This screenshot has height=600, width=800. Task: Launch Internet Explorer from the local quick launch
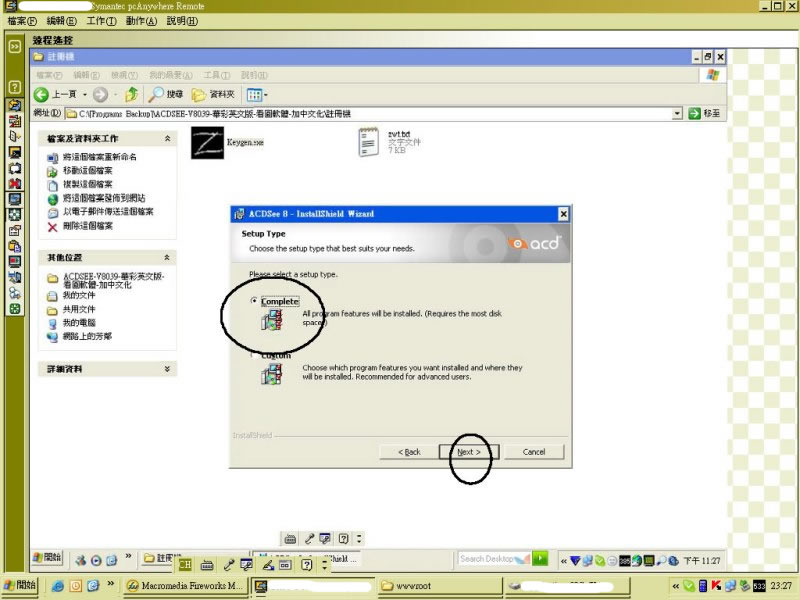(x=58, y=586)
